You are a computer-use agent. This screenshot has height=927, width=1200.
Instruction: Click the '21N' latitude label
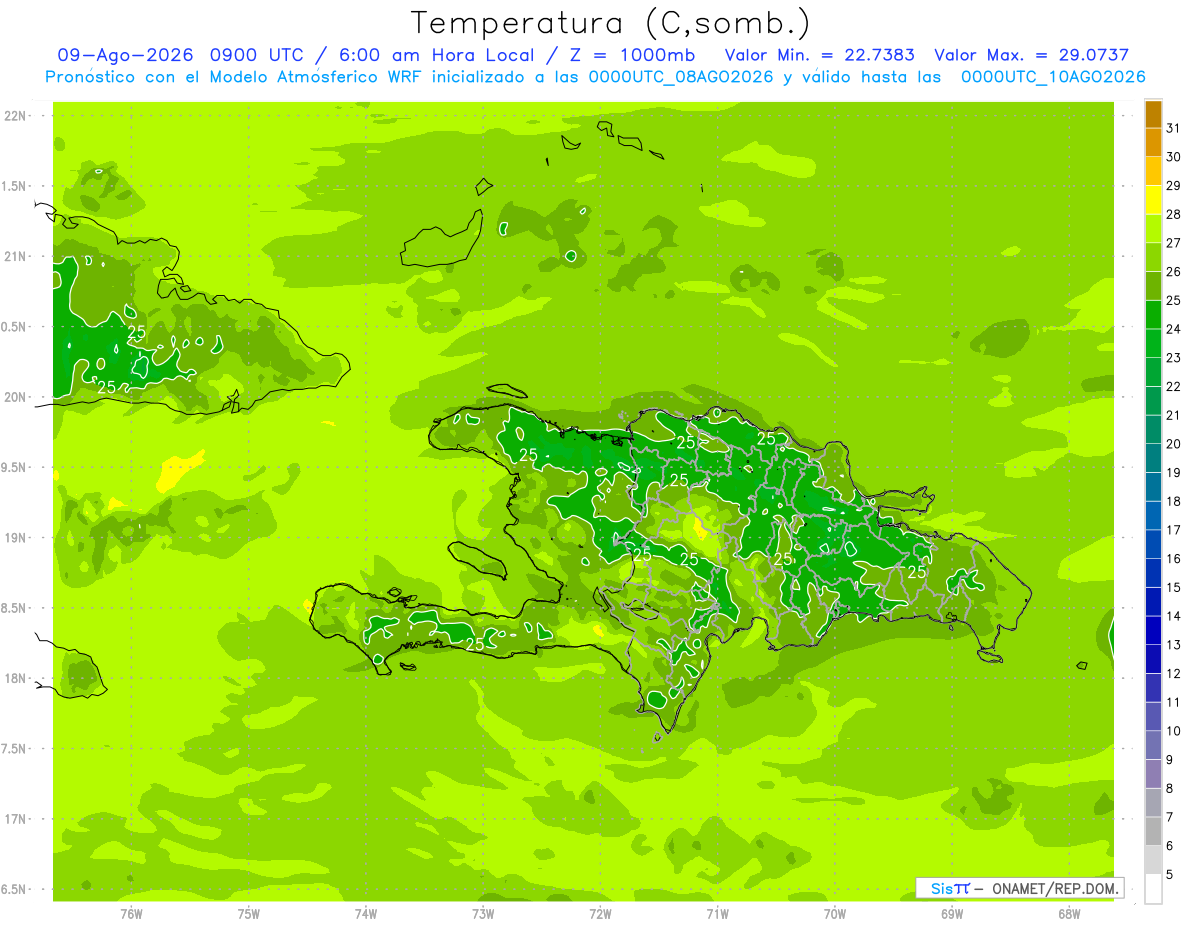point(15,256)
